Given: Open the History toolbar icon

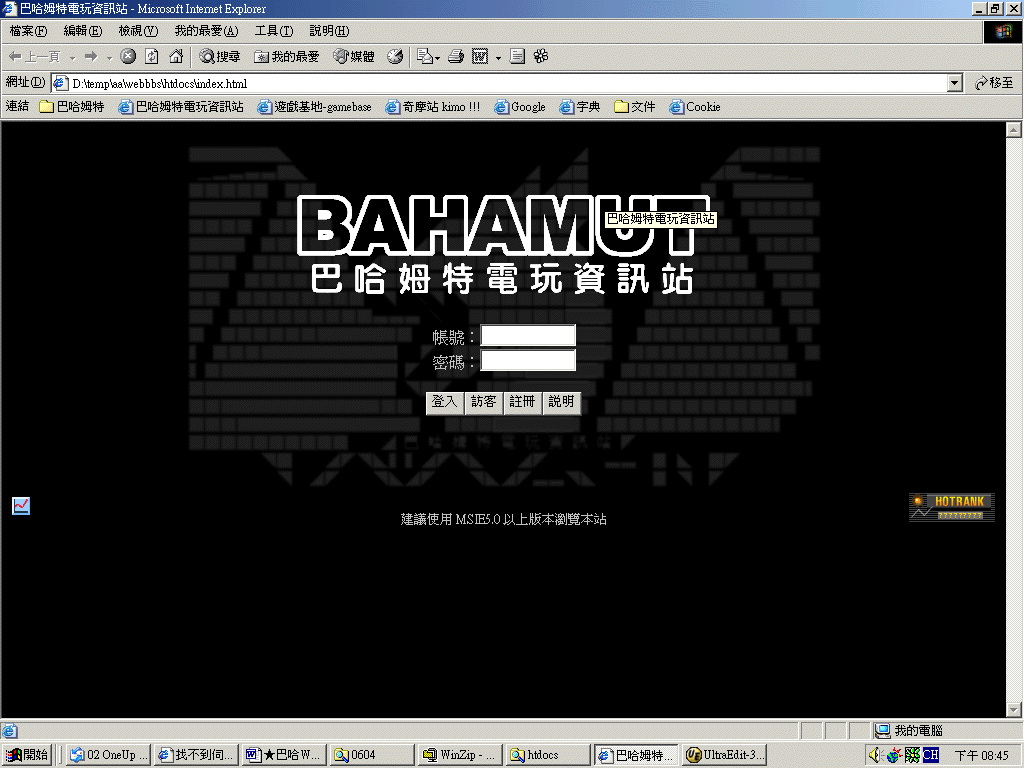Looking at the screenshot, I should tap(395, 57).
